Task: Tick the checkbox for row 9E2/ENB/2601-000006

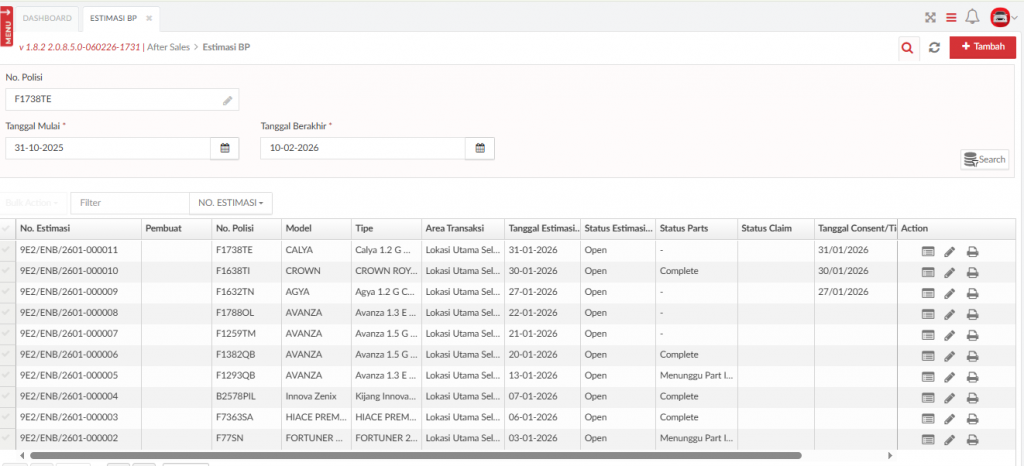Action: [8, 355]
